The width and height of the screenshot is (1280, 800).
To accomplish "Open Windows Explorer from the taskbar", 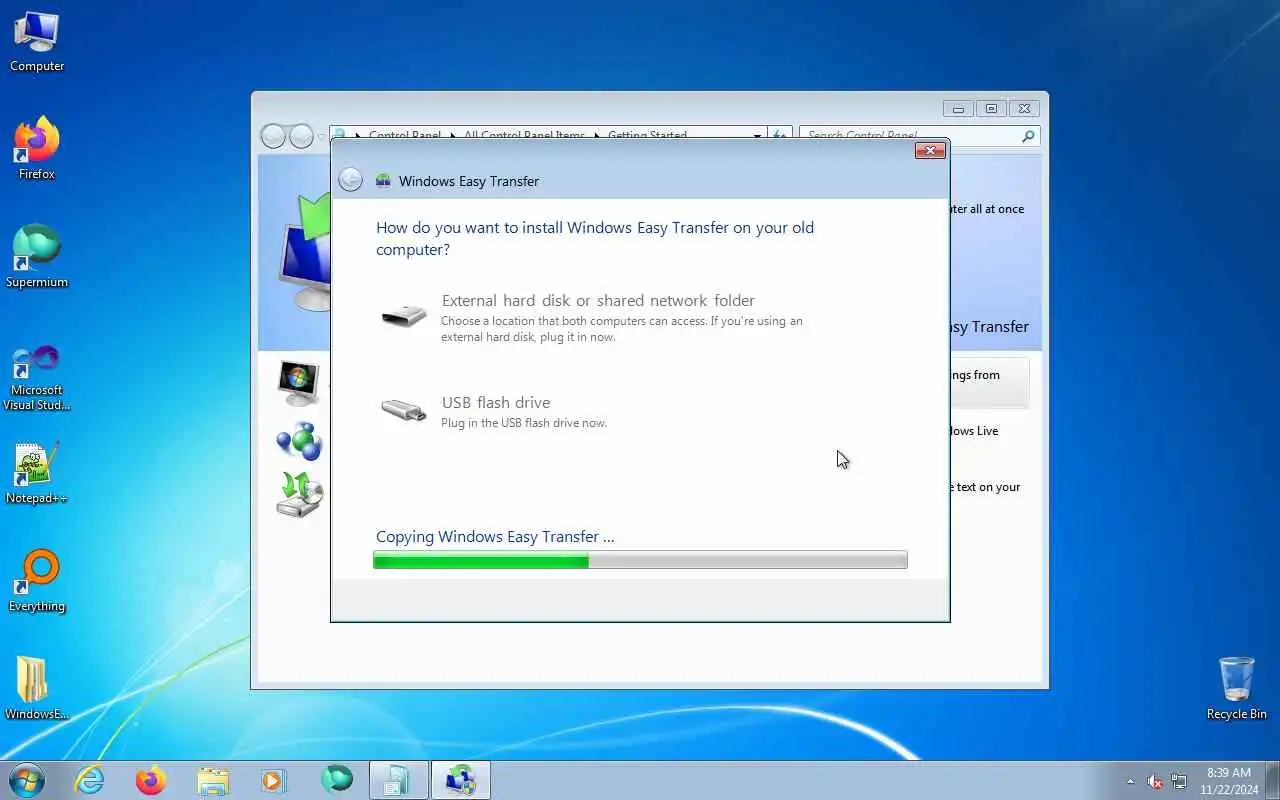I will pos(213,780).
